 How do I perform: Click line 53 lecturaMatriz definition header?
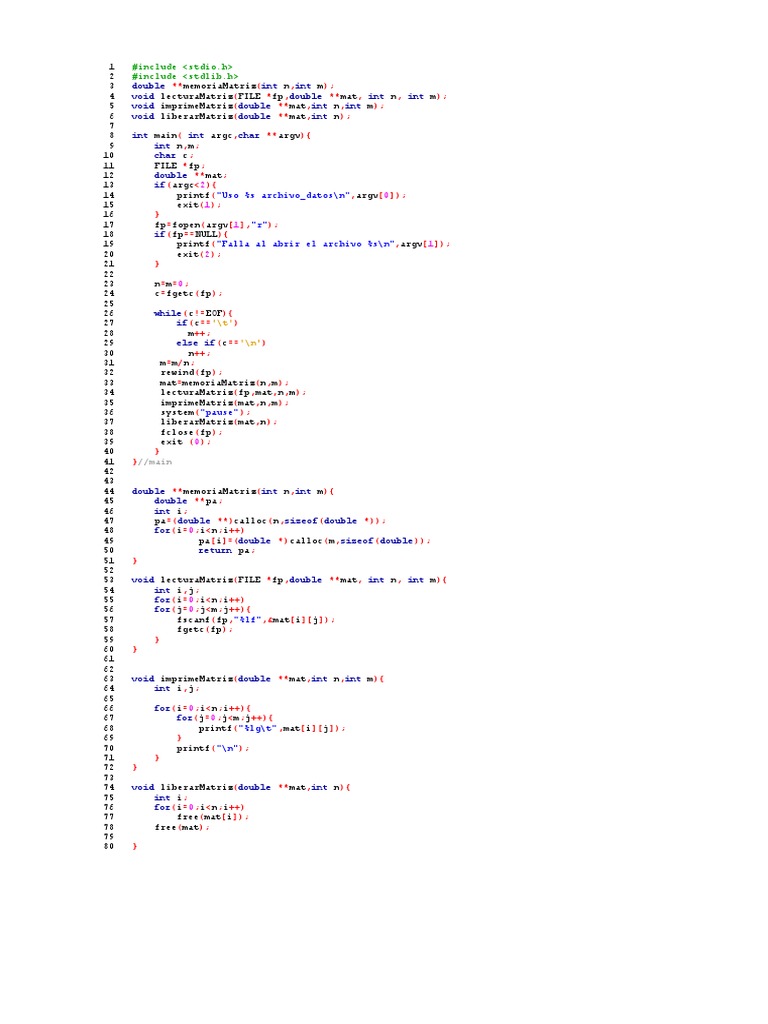point(289,580)
